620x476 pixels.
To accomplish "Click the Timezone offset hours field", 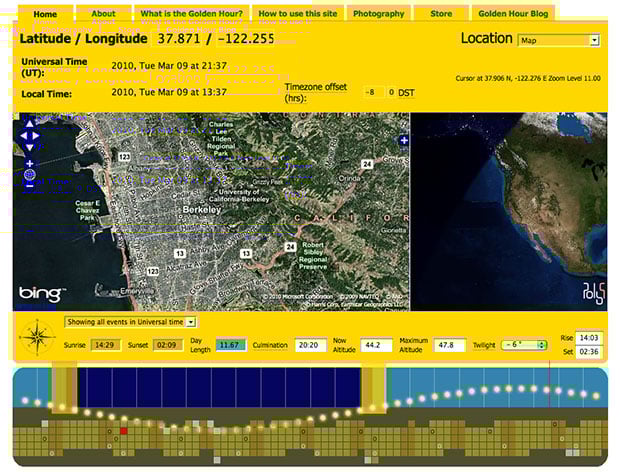I will [373, 92].
